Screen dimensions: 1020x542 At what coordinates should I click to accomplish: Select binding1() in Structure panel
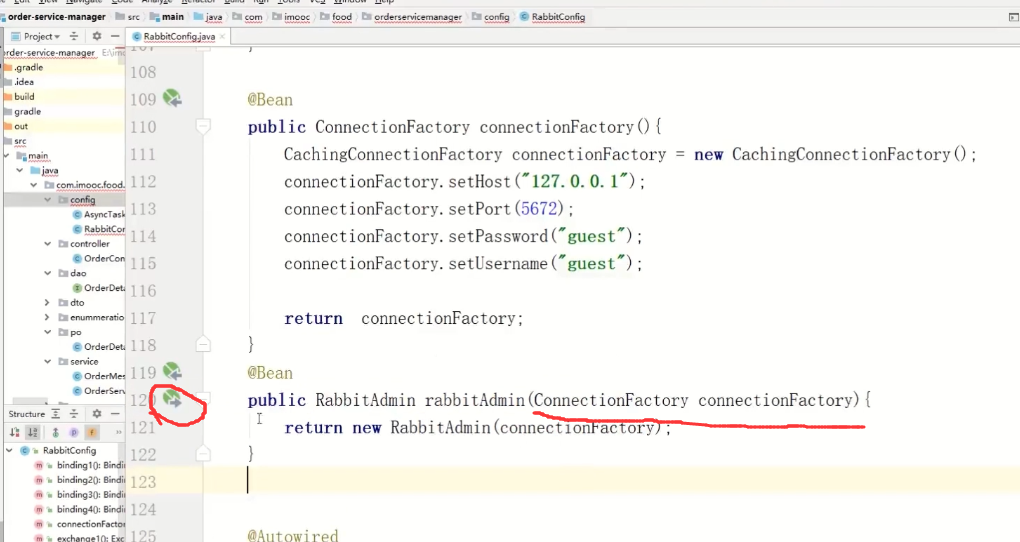coord(79,465)
